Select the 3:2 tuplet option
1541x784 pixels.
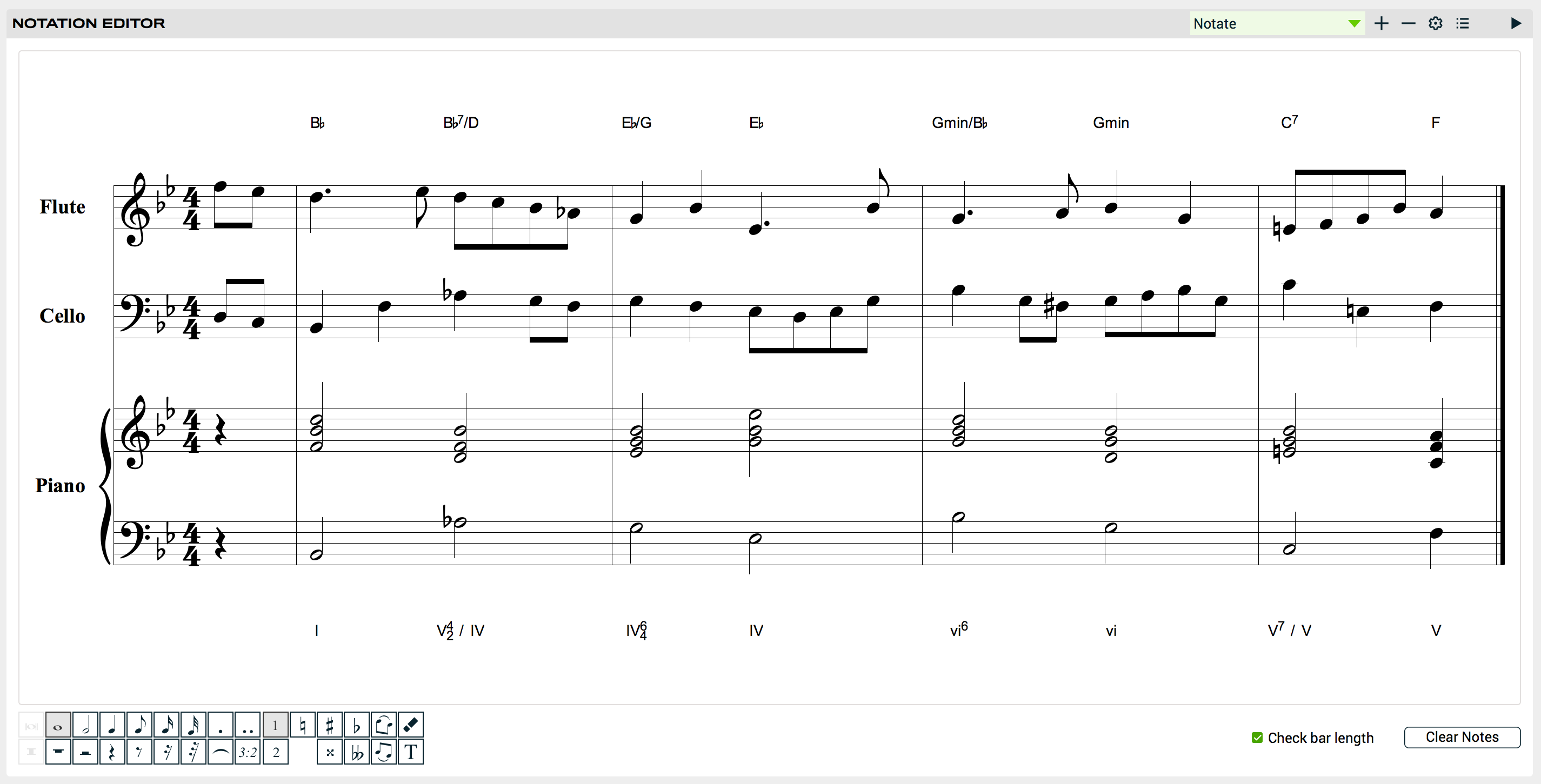pyautogui.click(x=248, y=752)
